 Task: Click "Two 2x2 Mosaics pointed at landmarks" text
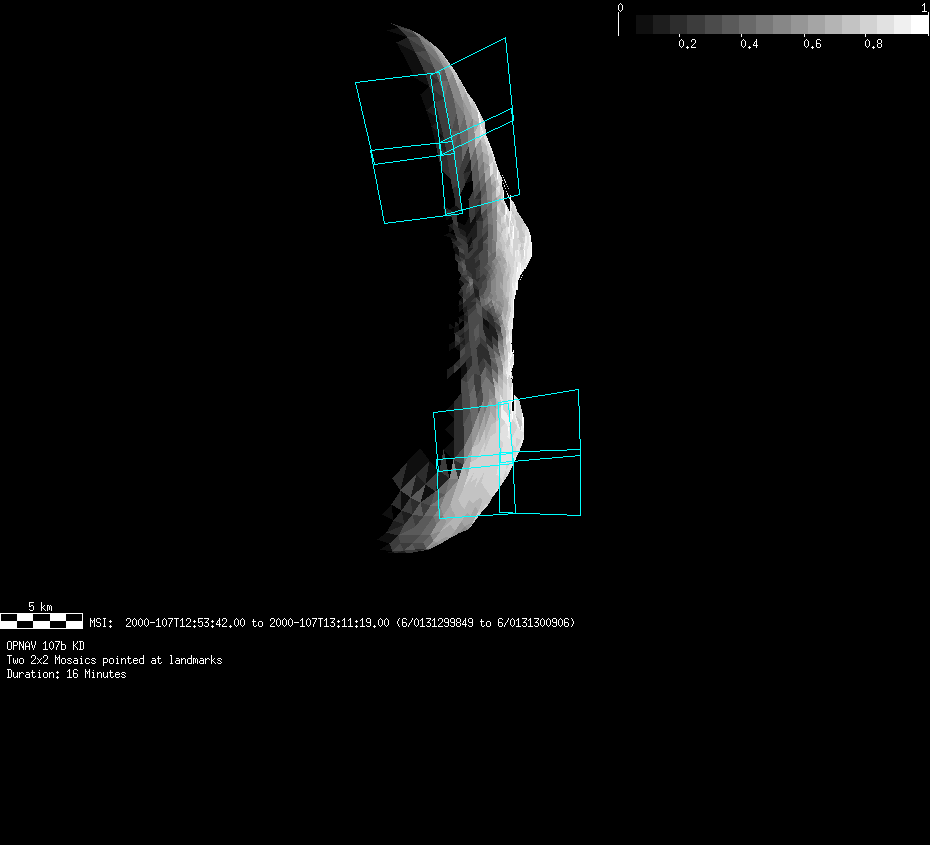(114, 660)
